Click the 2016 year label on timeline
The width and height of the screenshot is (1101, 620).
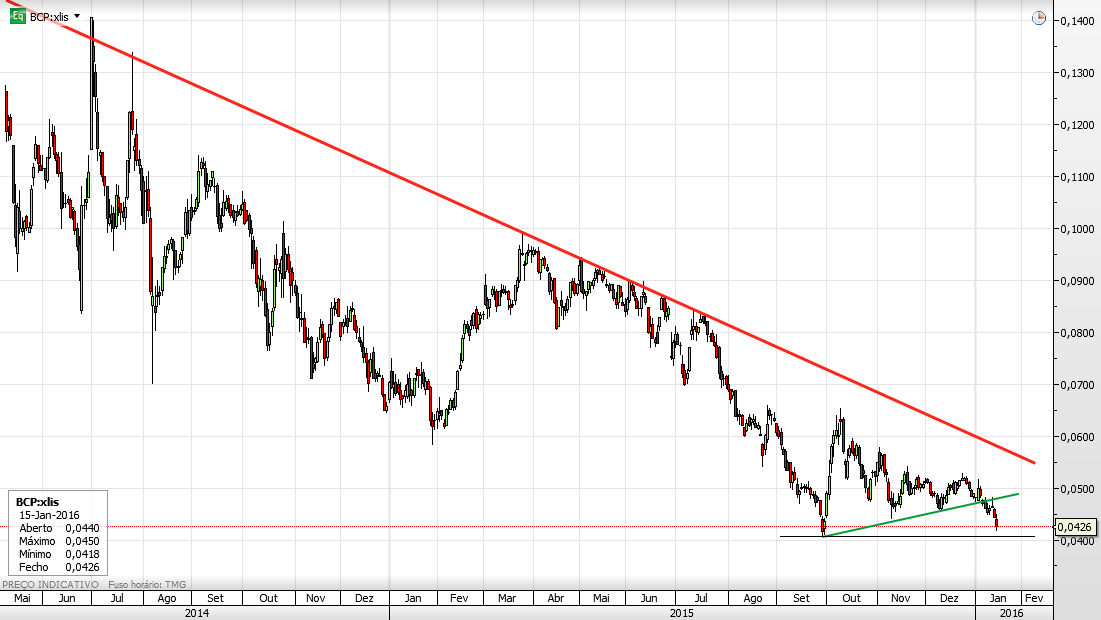tap(1011, 613)
